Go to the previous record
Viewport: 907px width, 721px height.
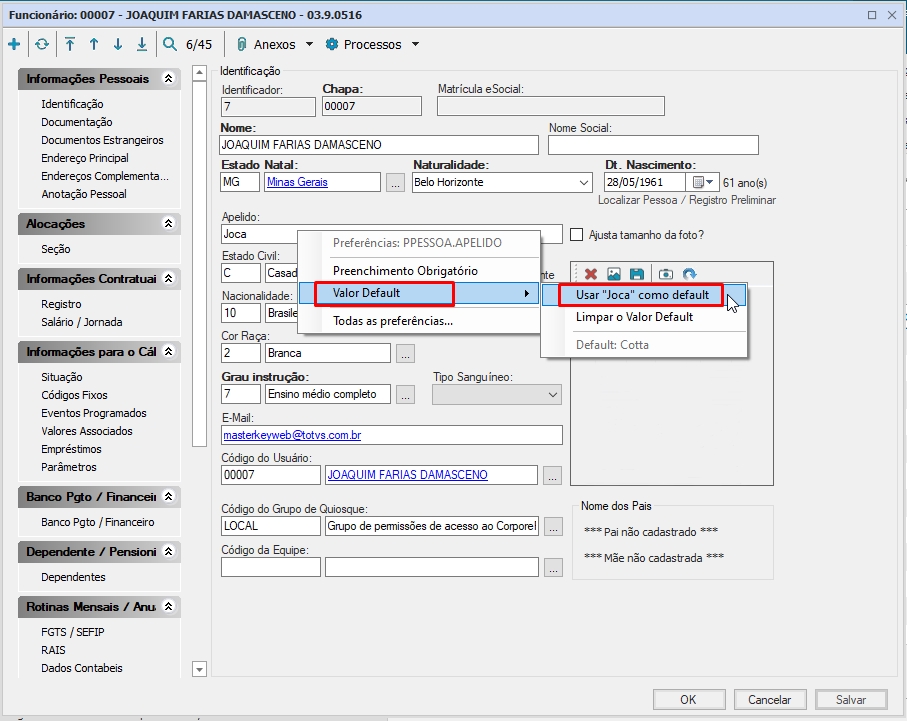[94, 44]
